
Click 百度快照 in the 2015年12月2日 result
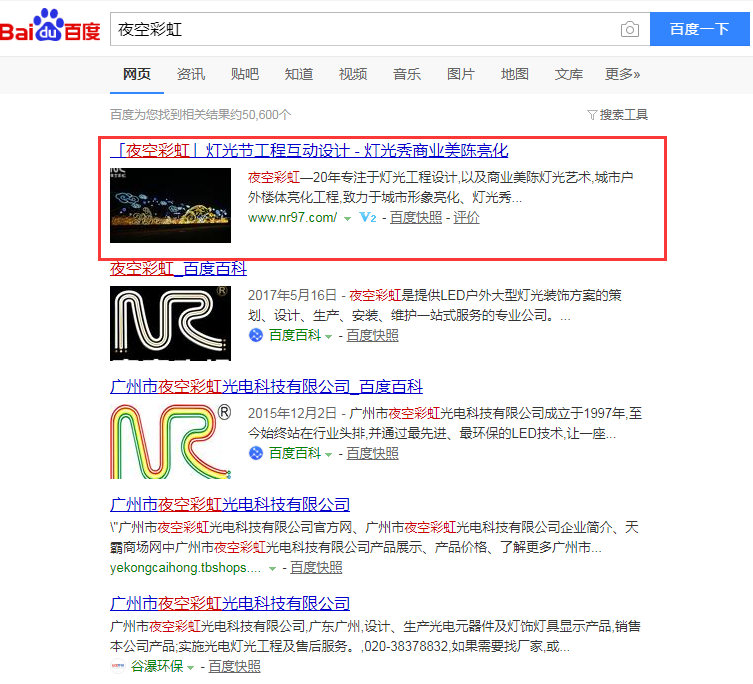tap(373, 453)
